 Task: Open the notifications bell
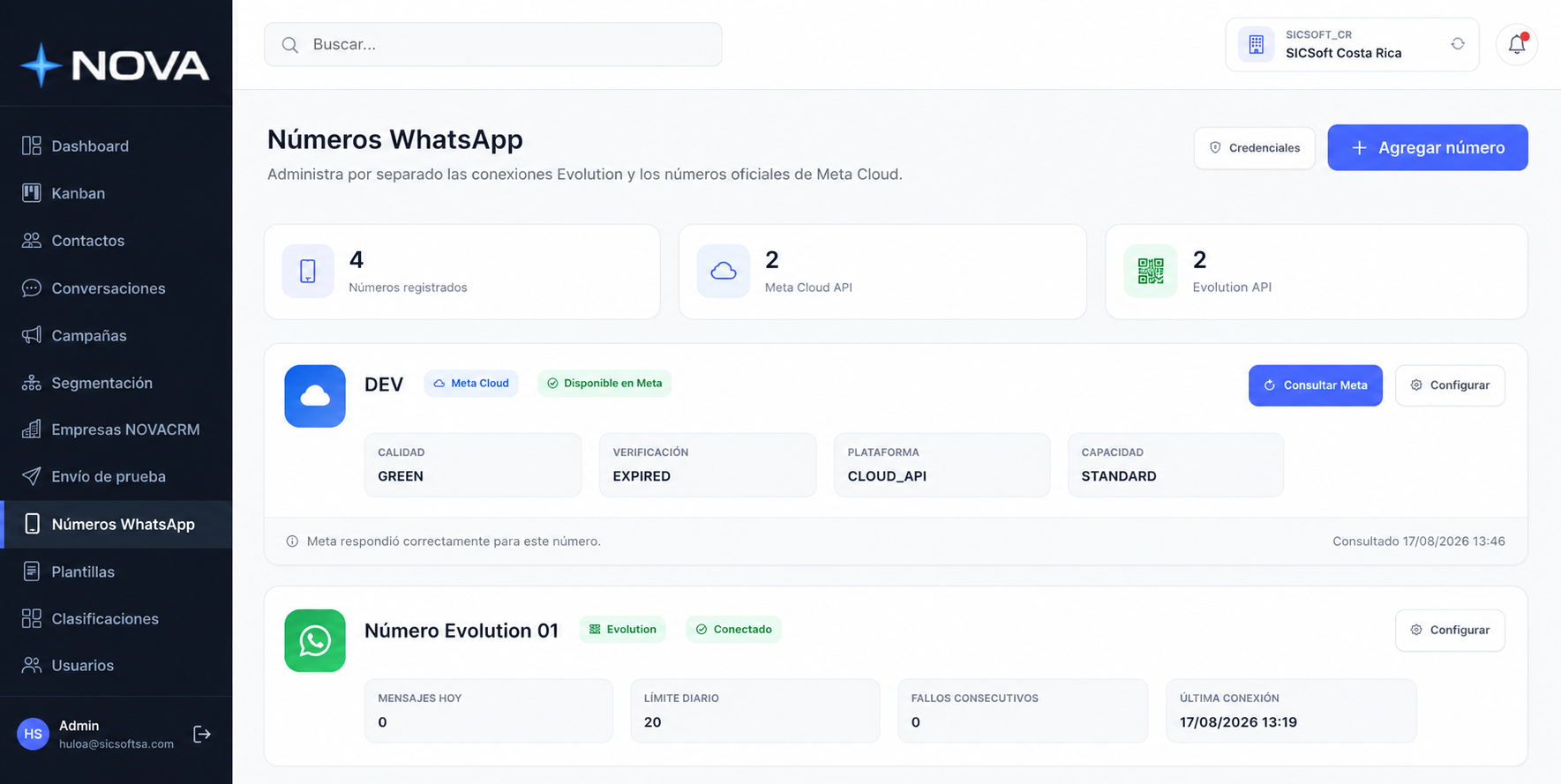[1517, 44]
